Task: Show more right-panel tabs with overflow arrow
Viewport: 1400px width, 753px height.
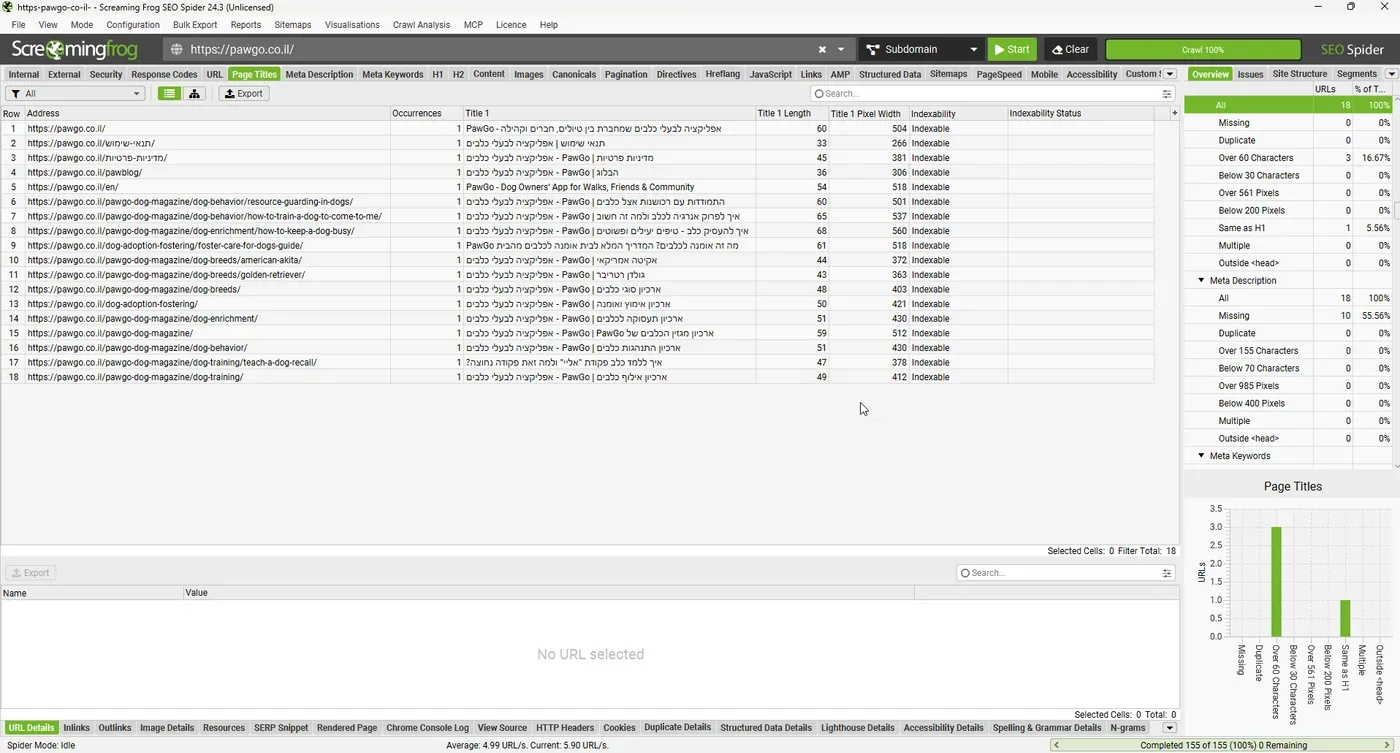Action: coord(1391,74)
